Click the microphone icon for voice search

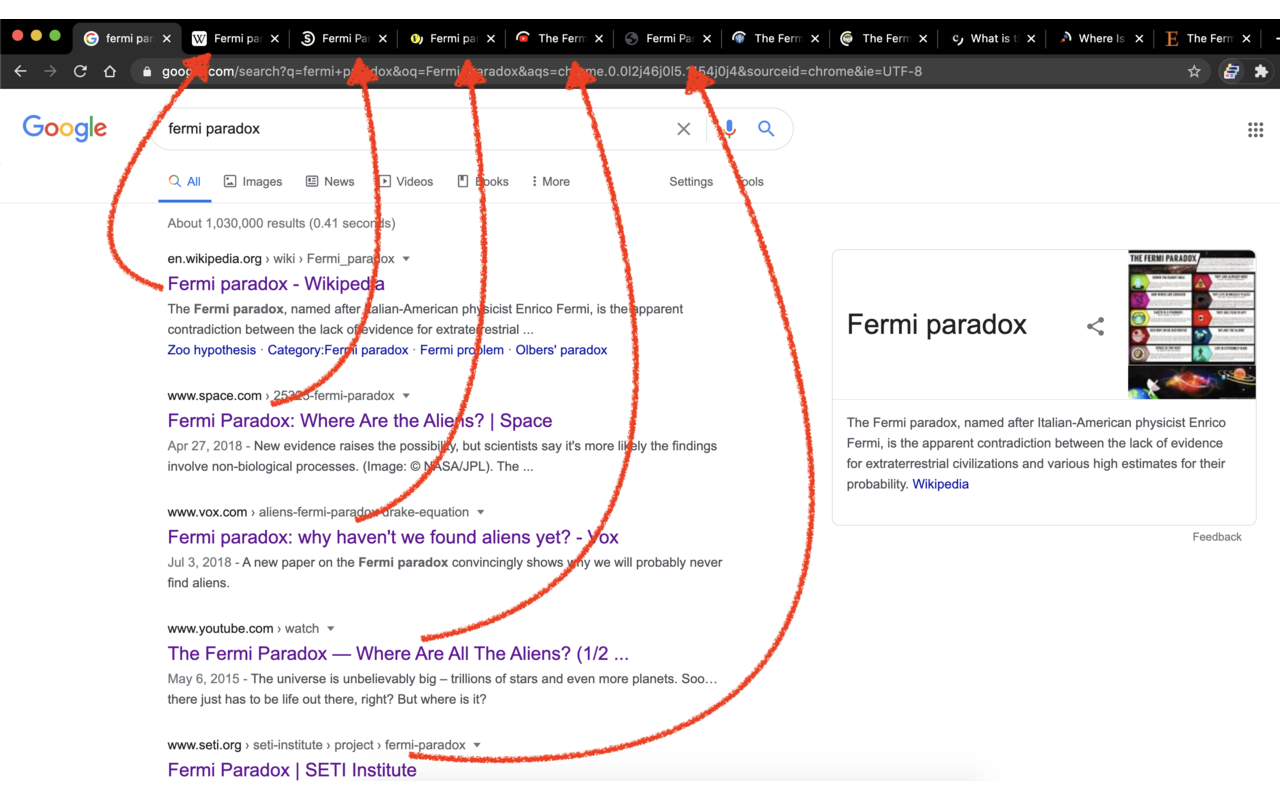(727, 128)
